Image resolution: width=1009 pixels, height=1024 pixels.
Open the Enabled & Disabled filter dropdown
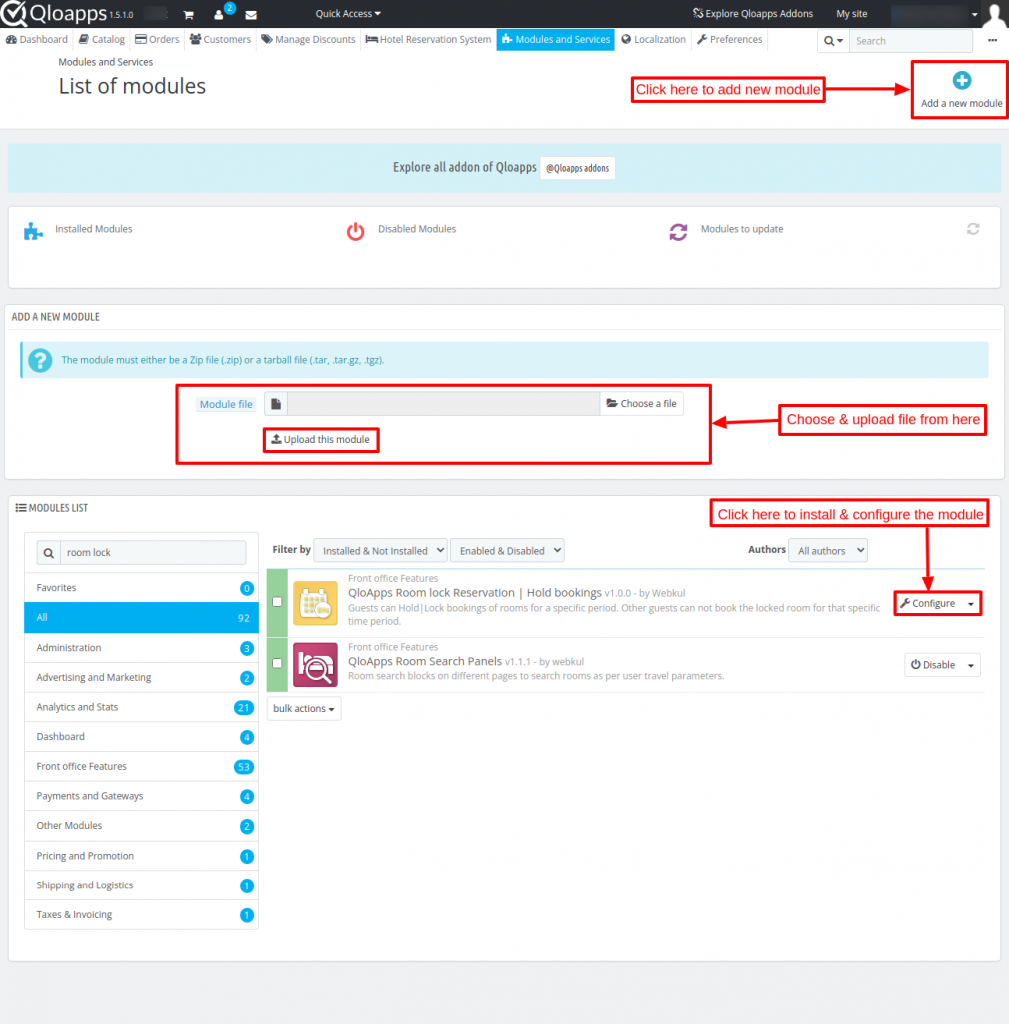tap(507, 551)
